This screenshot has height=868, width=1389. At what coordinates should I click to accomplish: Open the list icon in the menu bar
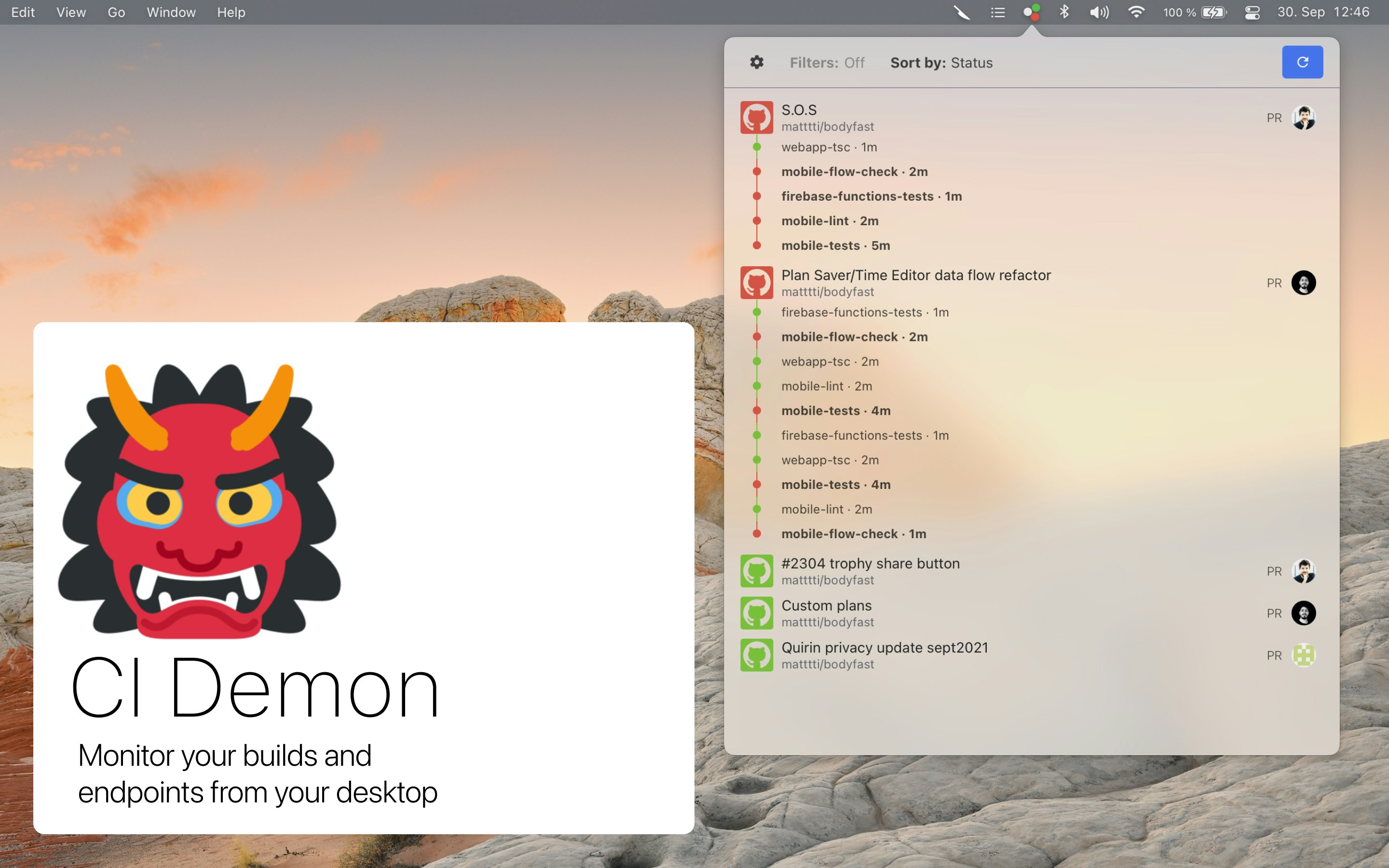tap(997, 12)
